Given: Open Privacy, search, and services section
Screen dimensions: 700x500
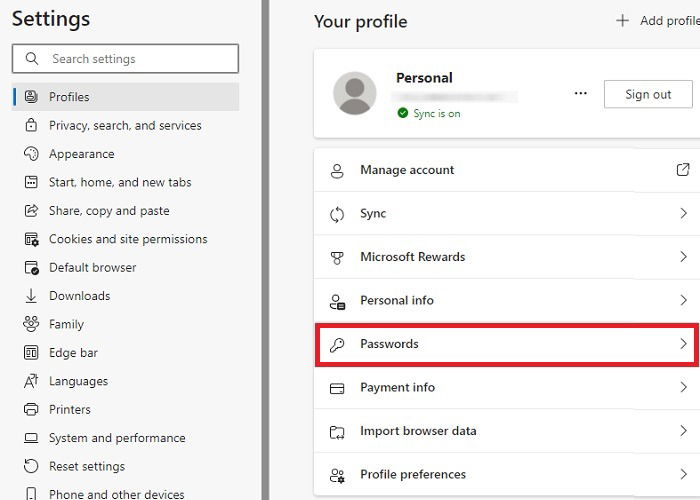Looking at the screenshot, I should (125, 125).
